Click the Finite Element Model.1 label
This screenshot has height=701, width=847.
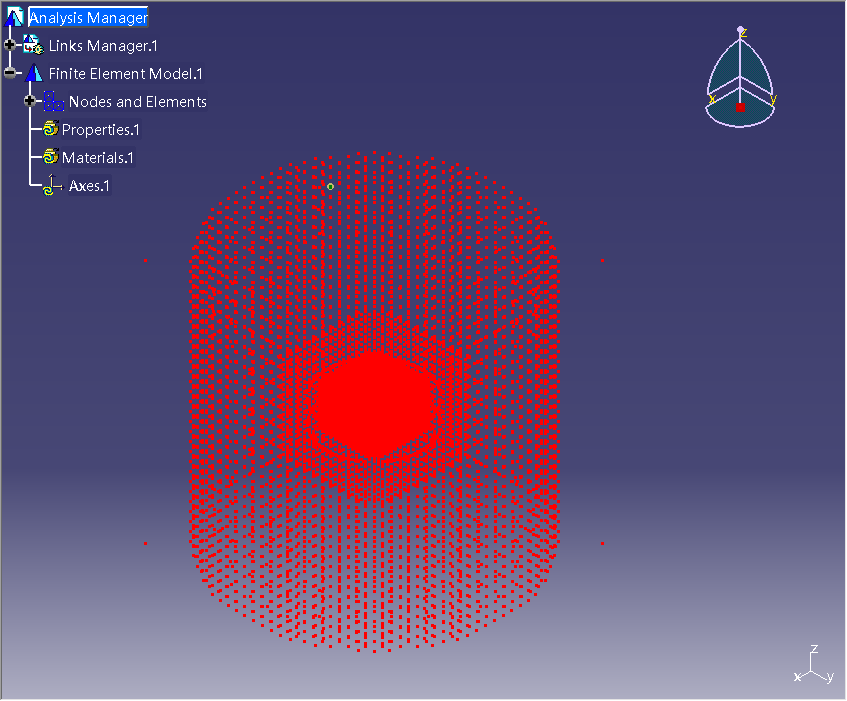pos(125,73)
